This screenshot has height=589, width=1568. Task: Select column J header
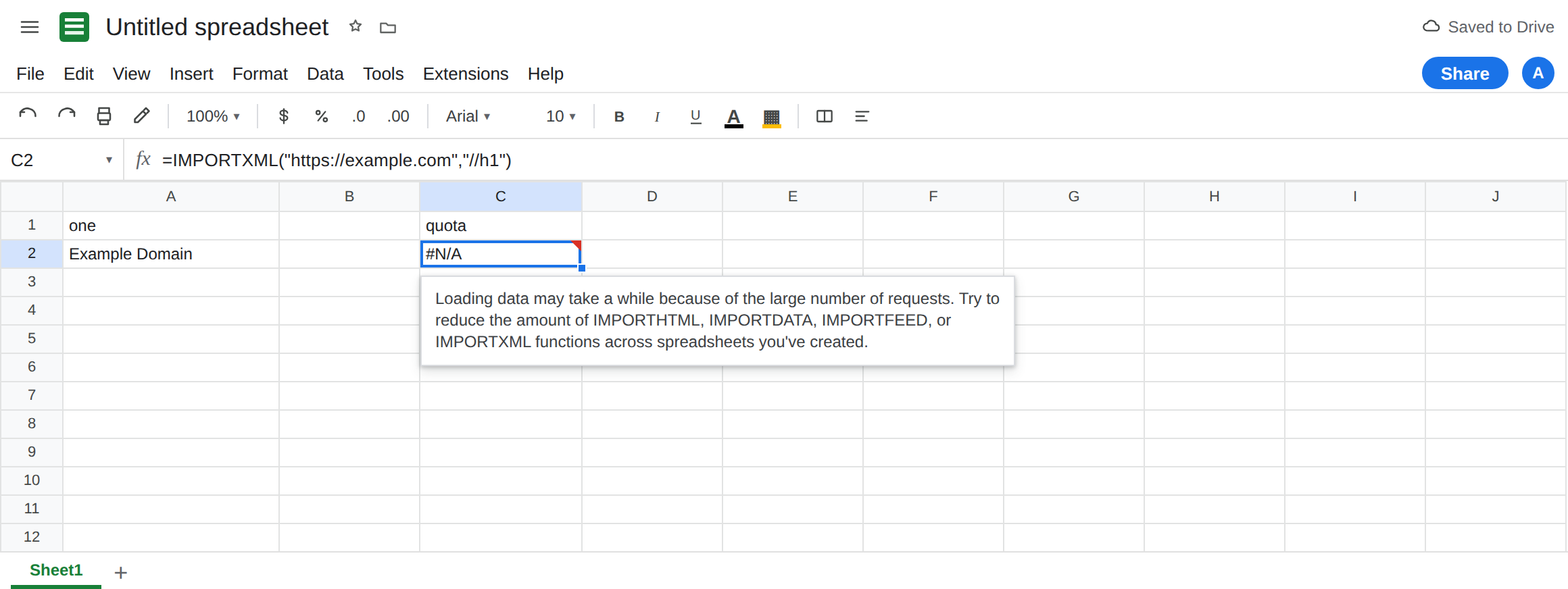pyautogui.click(x=1495, y=197)
